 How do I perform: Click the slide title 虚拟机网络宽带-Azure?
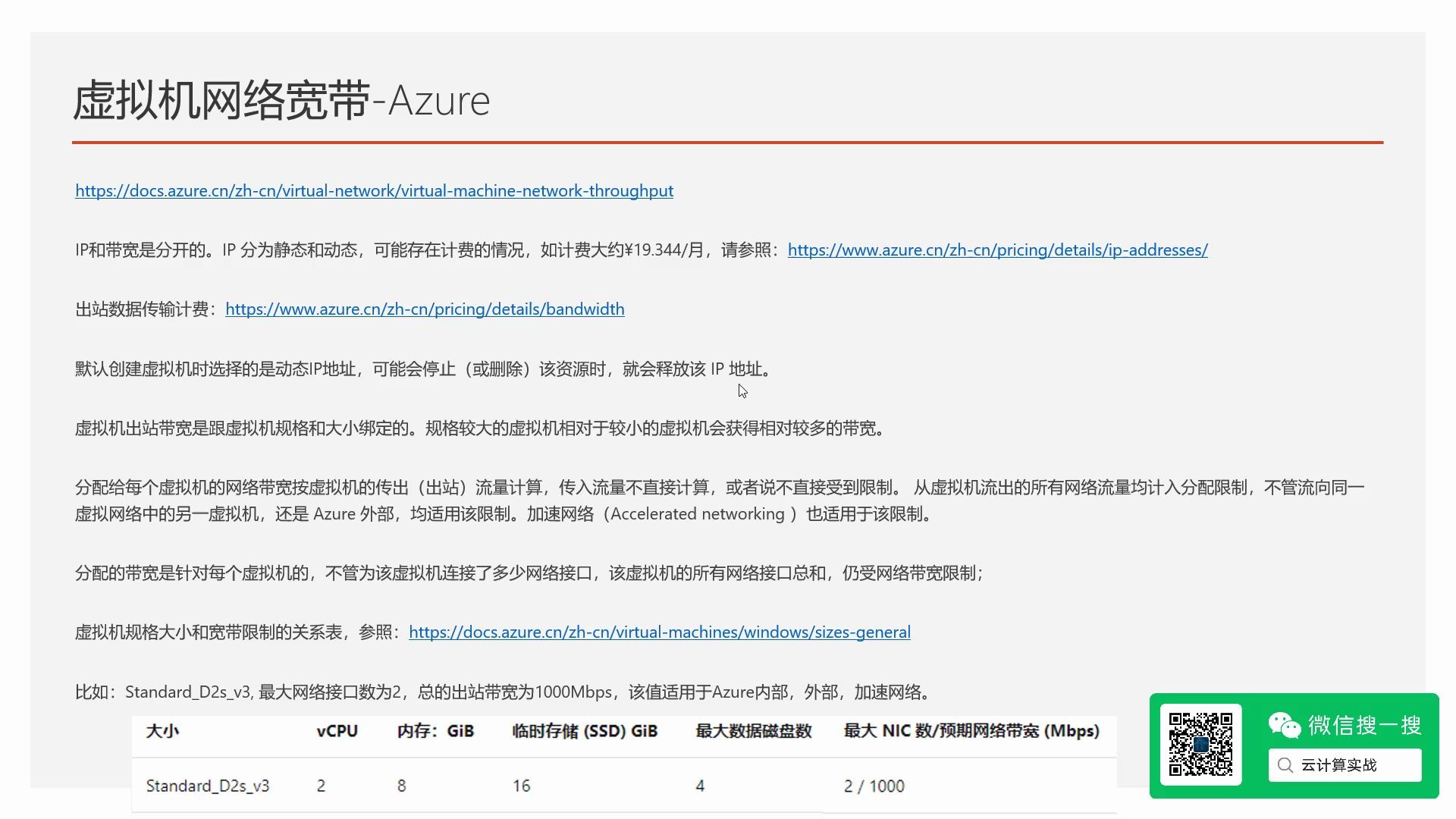281,100
